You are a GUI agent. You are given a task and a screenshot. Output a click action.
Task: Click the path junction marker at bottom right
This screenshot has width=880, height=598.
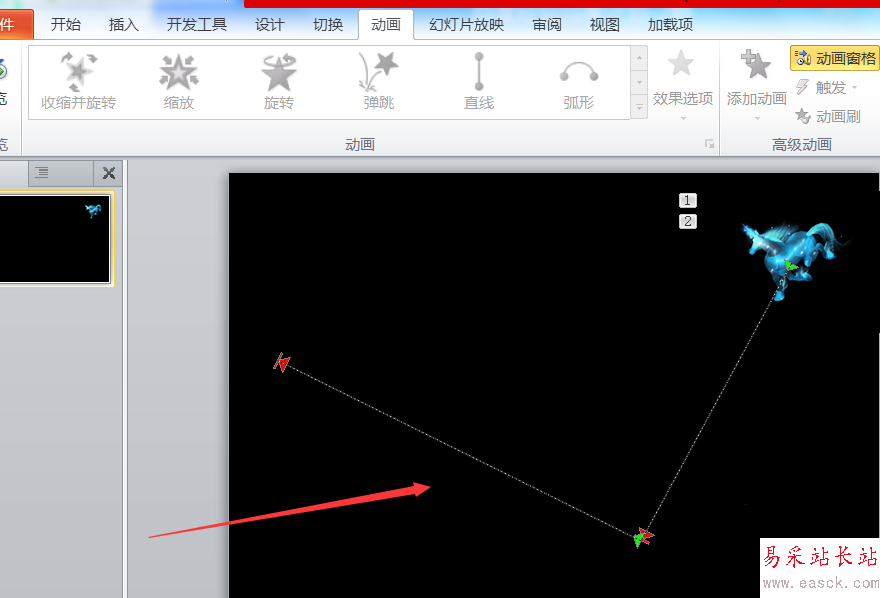coord(643,537)
